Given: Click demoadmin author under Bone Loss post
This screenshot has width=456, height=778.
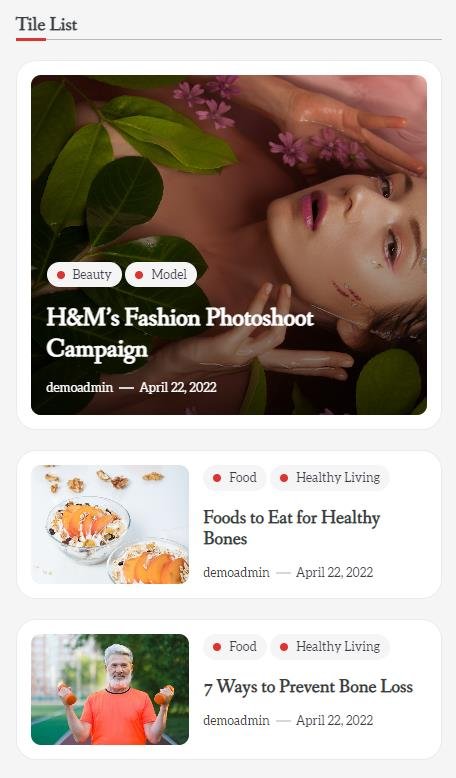Looking at the screenshot, I should 236,721.
